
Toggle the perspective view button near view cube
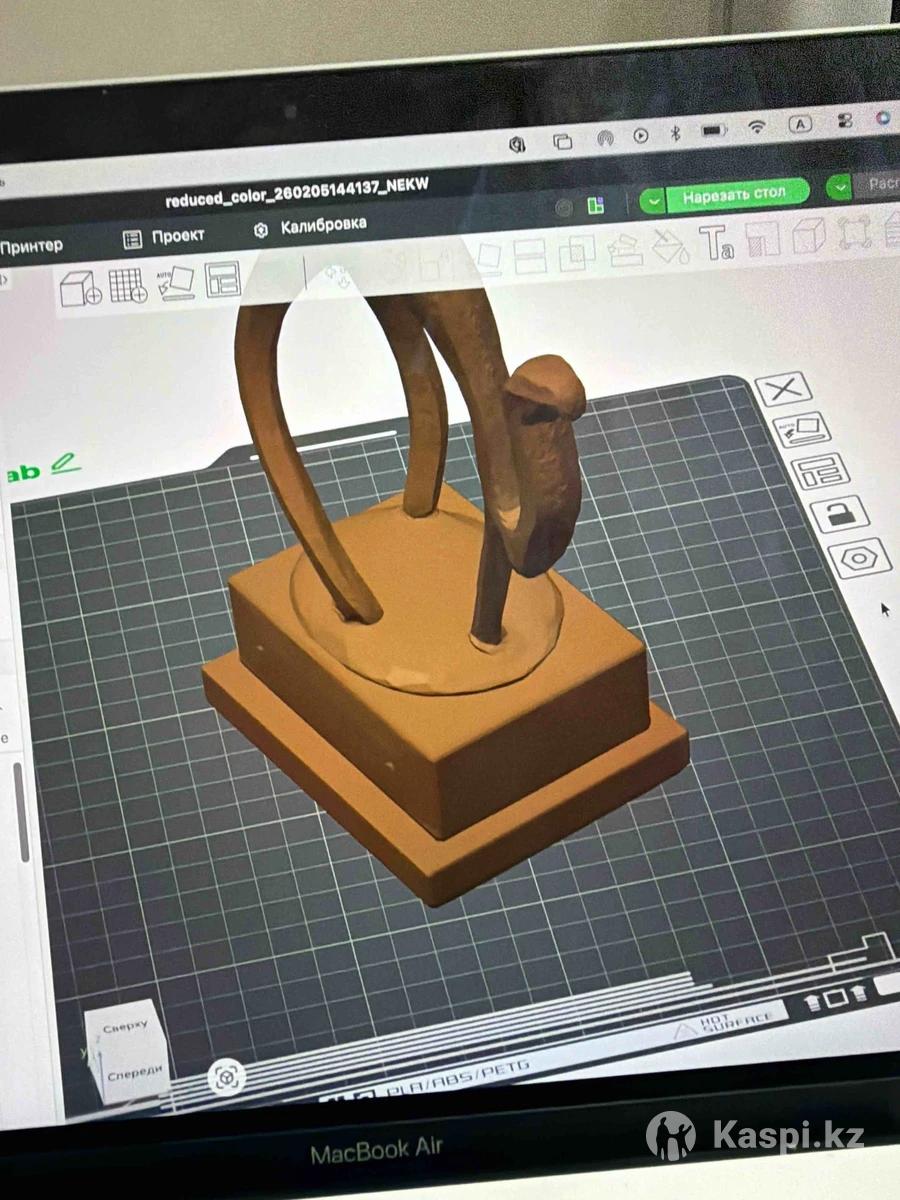coord(227,1077)
